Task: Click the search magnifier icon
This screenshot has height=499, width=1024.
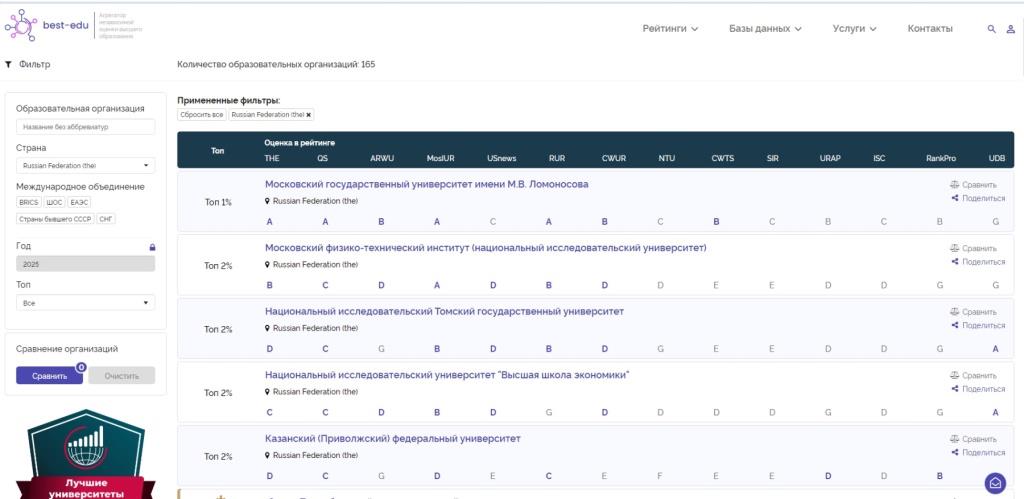Action: (991, 29)
